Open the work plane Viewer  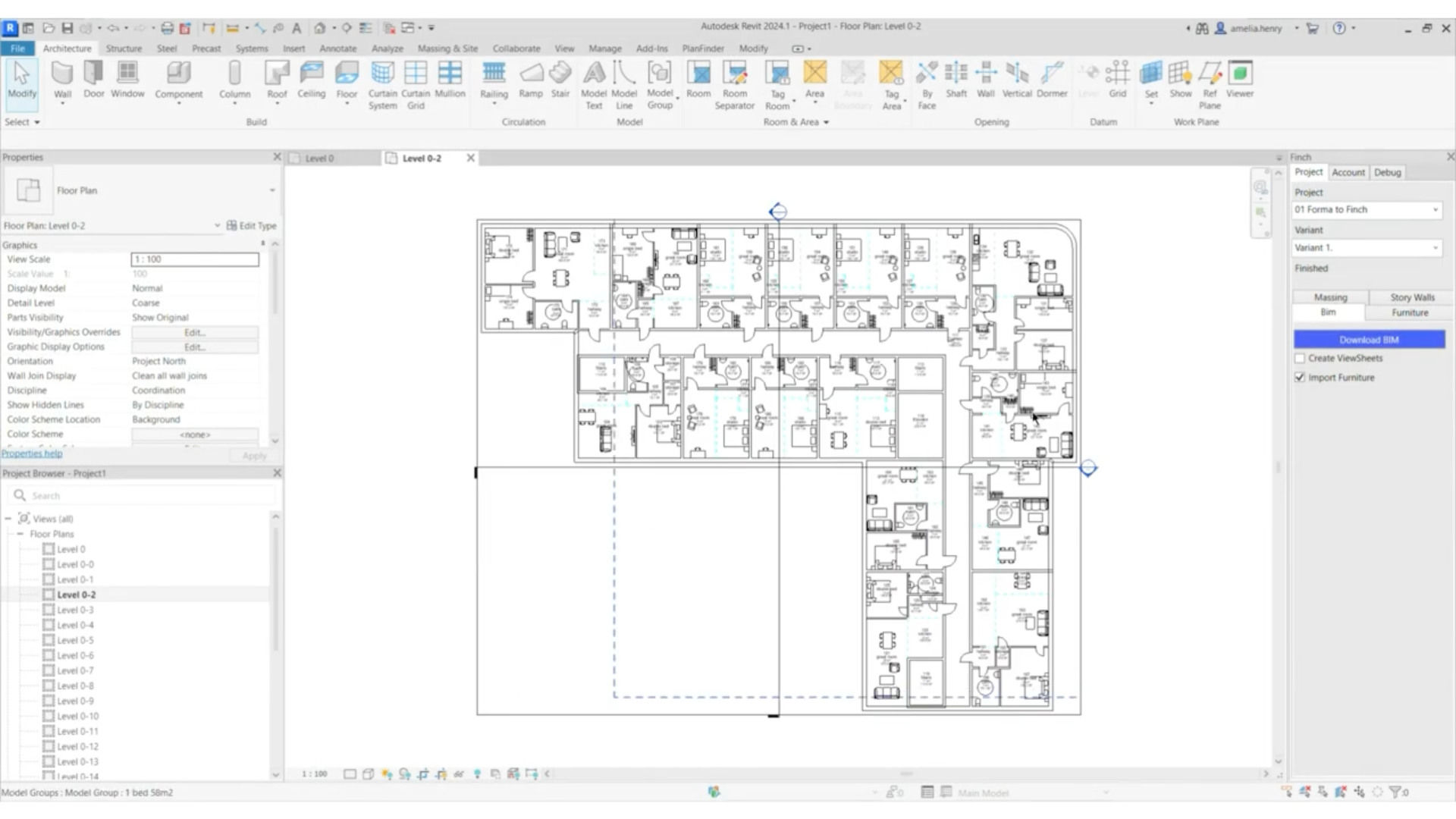point(1239,80)
